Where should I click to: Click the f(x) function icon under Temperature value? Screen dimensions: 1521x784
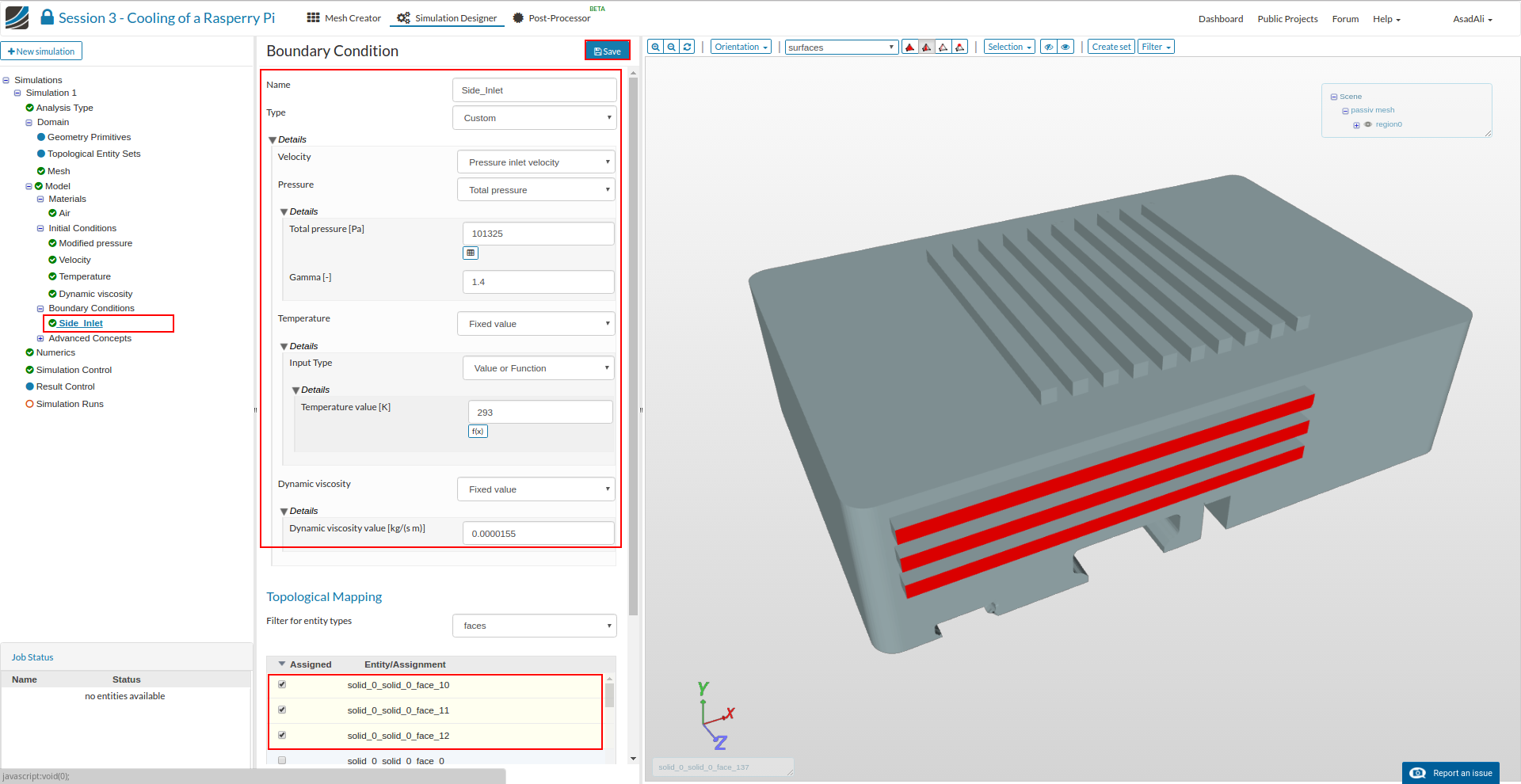[478, 432]
